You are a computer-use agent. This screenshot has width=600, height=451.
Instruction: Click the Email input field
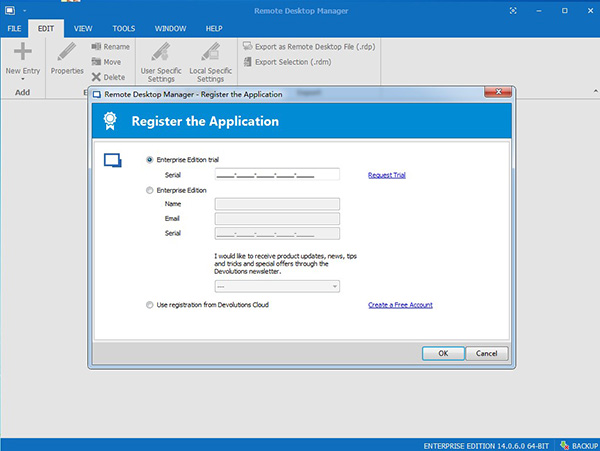point(277,218)
